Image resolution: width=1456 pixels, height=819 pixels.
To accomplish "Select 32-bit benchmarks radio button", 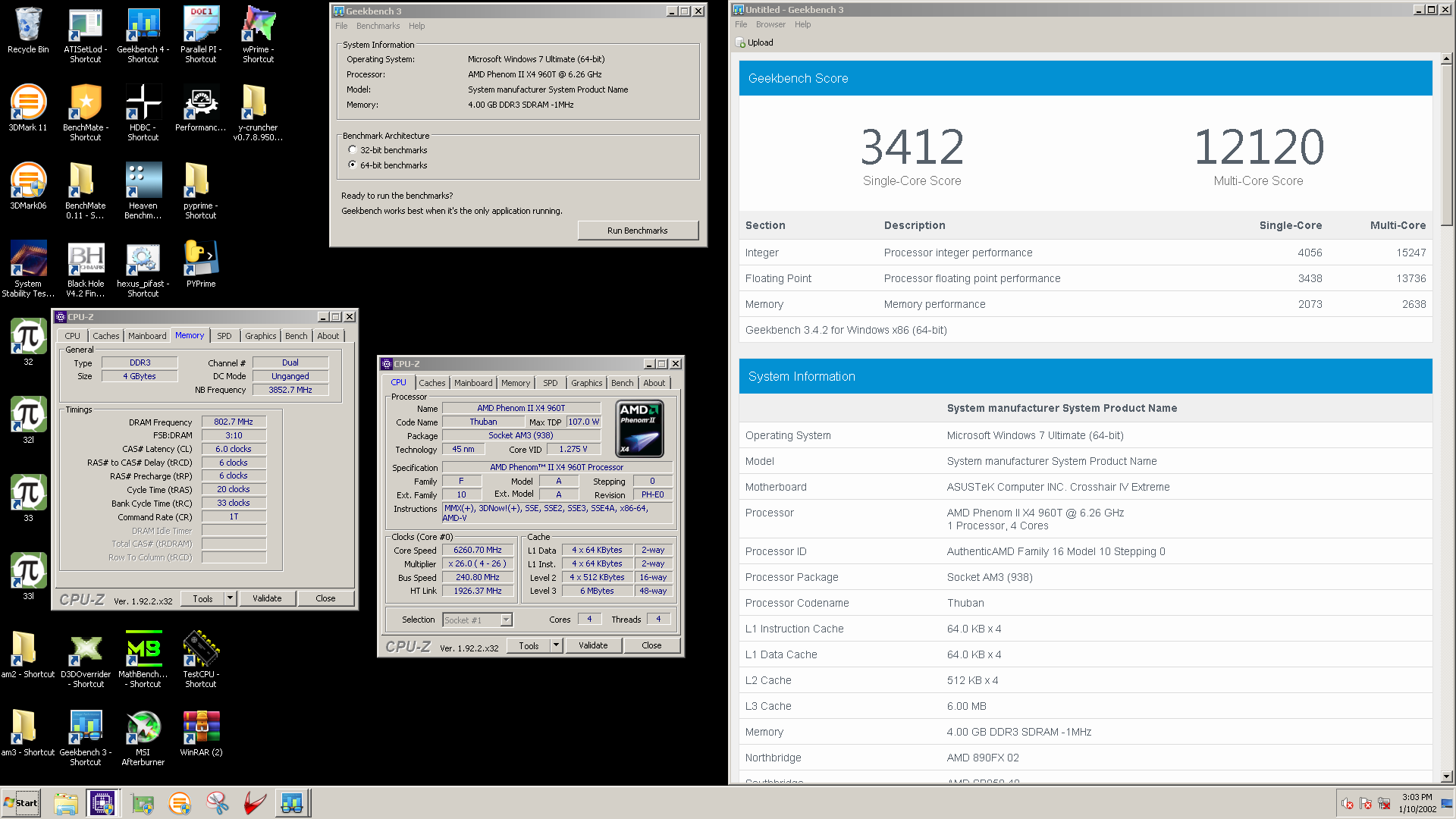I will (353, 150).
